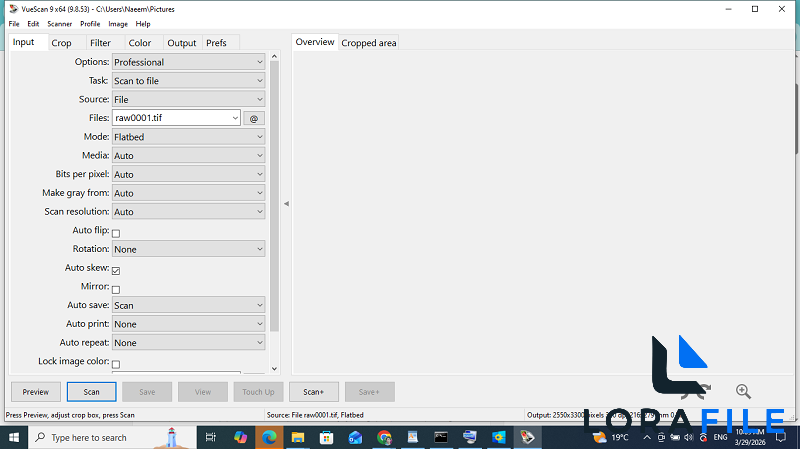Viewport: 800px width, 449px height.
Task: Show the Cropped area tab
Action: (369, 43)
